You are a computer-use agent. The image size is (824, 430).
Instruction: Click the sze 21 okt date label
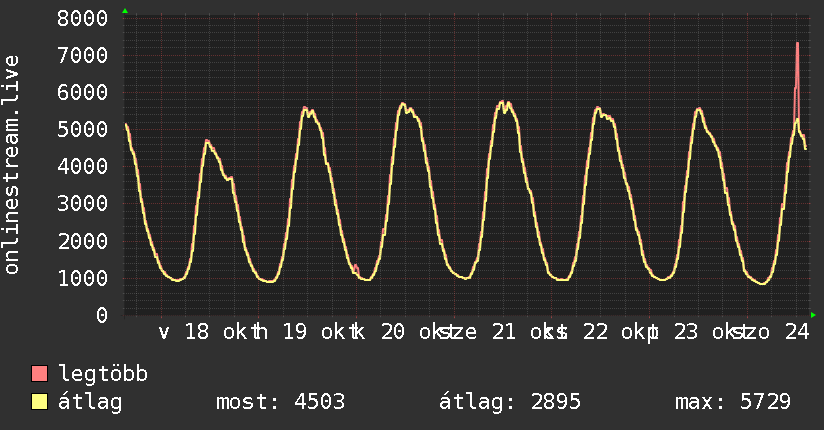501,332
